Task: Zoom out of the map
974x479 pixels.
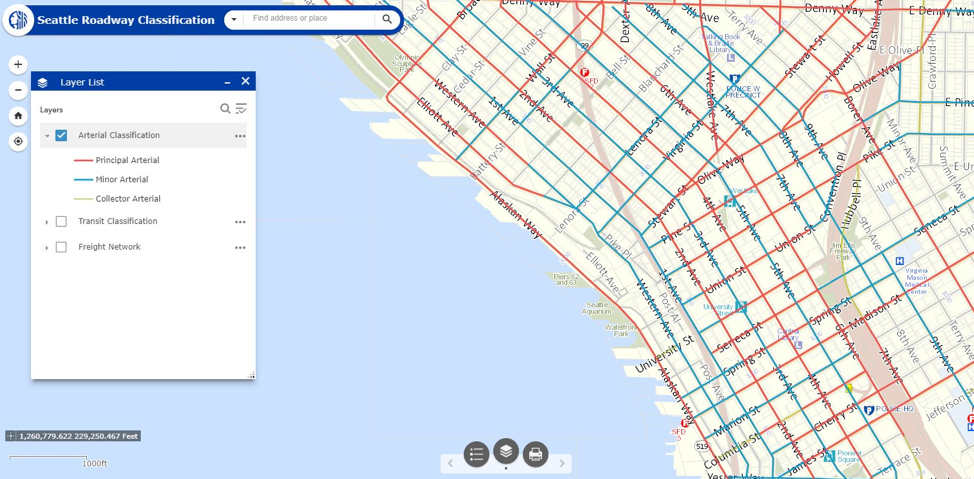Action: point(18,91)
